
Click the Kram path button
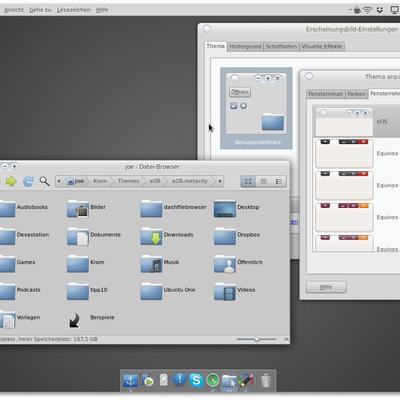100,181
